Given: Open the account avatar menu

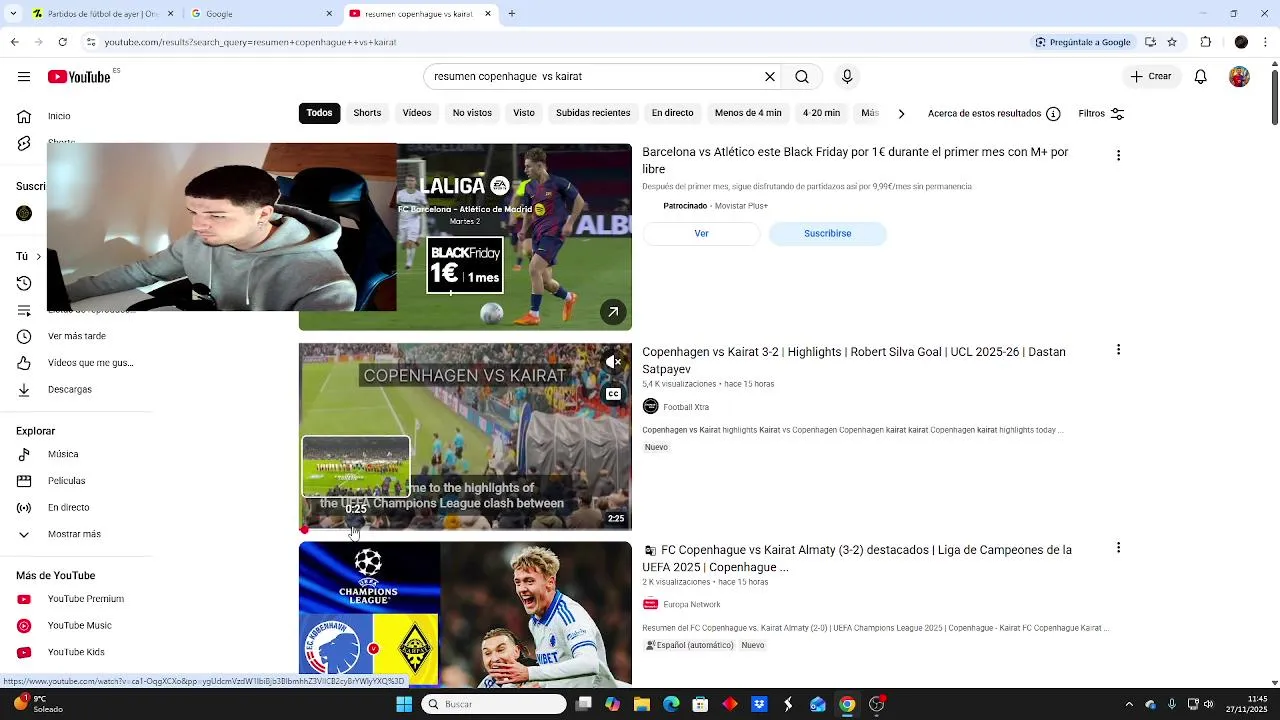Looking at the screenshot, I should (x=1239, y=76).
